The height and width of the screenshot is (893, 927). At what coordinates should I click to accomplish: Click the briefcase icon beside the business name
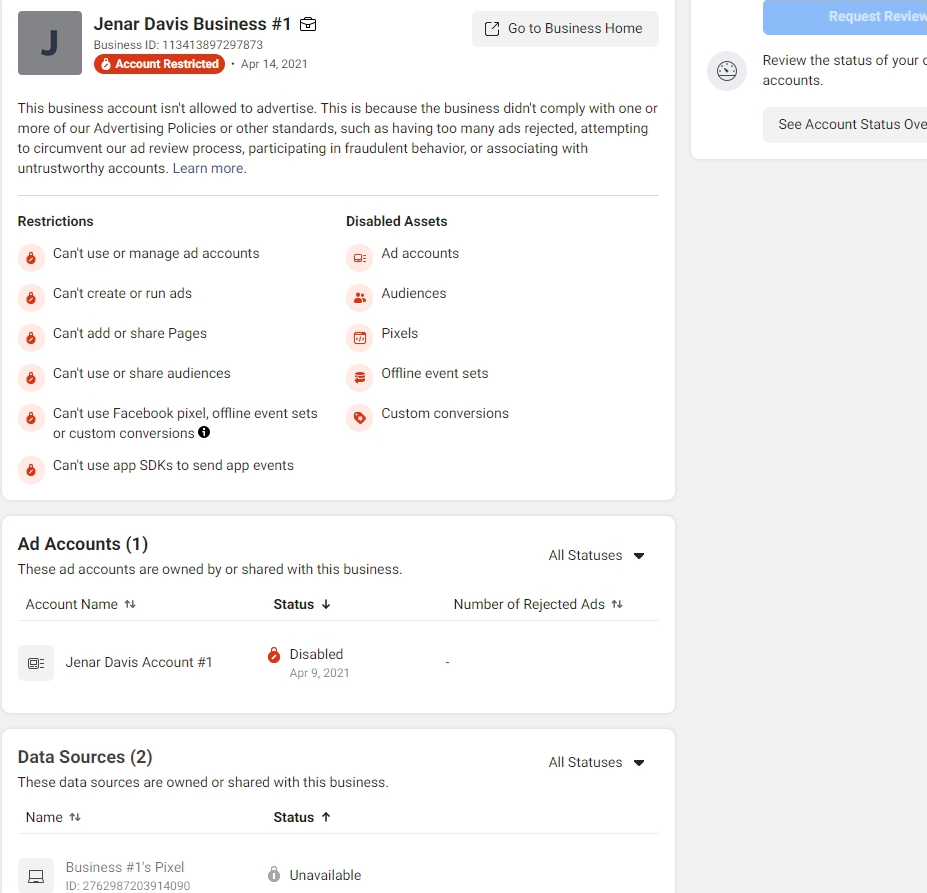click(x=308, y=24)
